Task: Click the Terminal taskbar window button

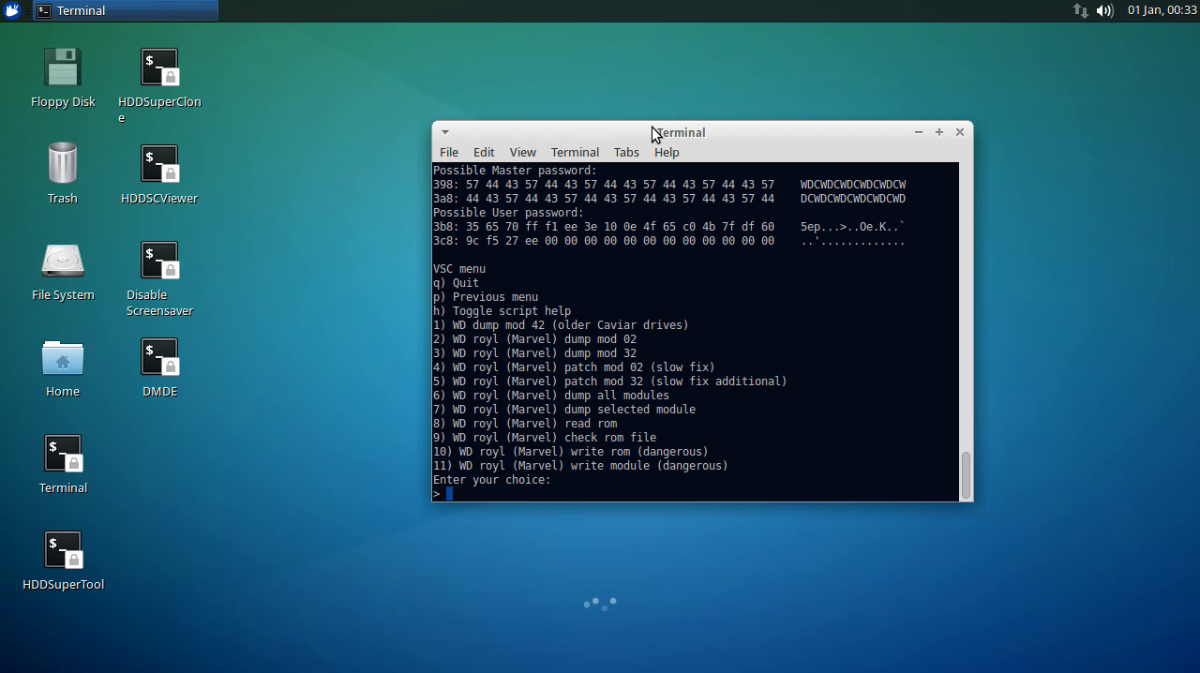Action: 126,11
